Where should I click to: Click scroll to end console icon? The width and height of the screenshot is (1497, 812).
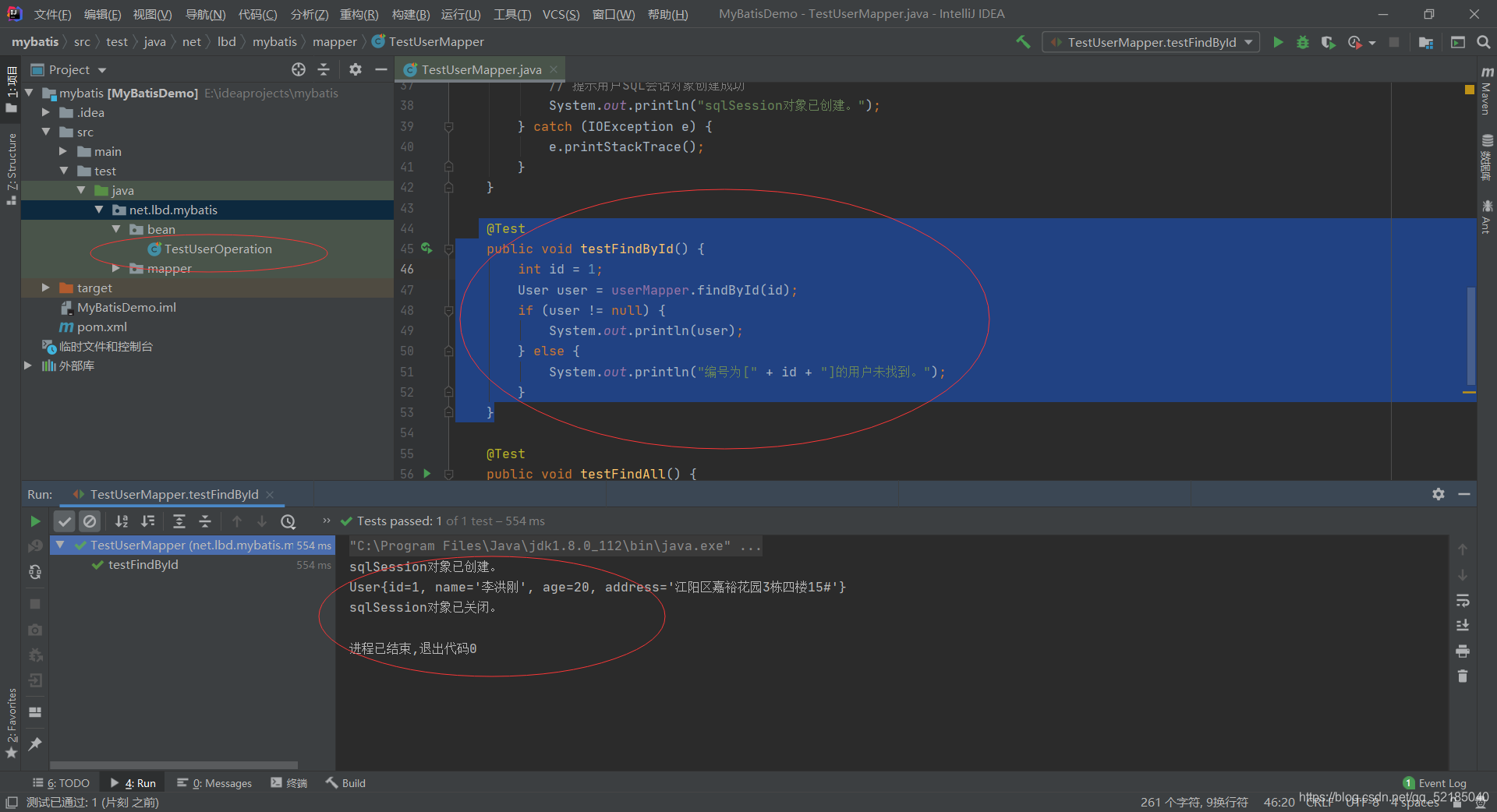(x=1463, y=625)
